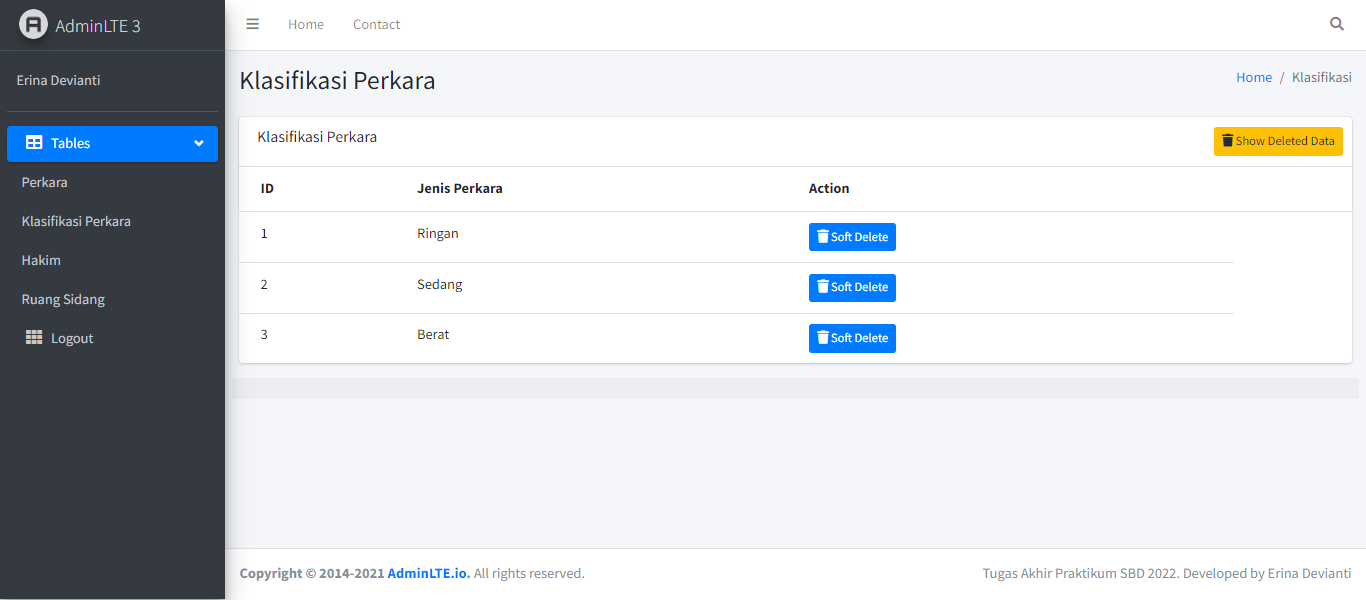Open the Ruang Sidang page
This screenshot has height=600, width=1366.
pyautogui.click(x=62, y=298)
